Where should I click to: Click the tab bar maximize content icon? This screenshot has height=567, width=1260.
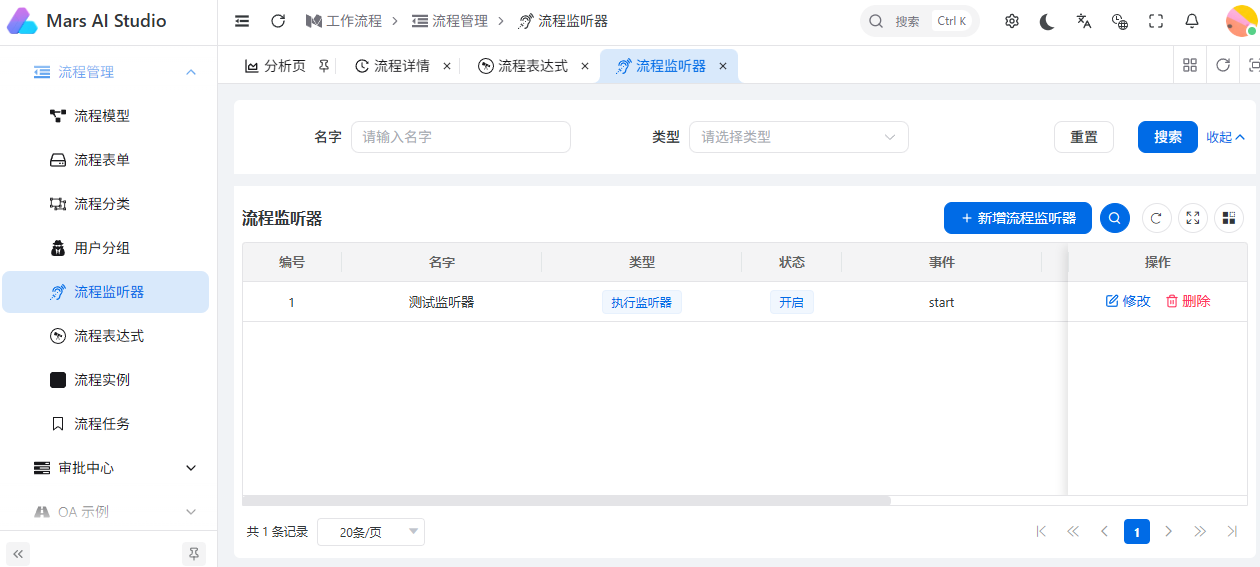pos(1252,65)
